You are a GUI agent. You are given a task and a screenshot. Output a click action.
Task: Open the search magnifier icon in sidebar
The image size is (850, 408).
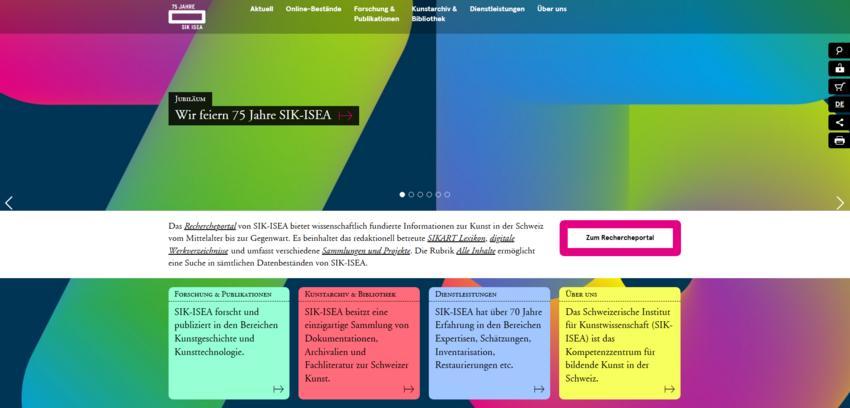point(839,51)
